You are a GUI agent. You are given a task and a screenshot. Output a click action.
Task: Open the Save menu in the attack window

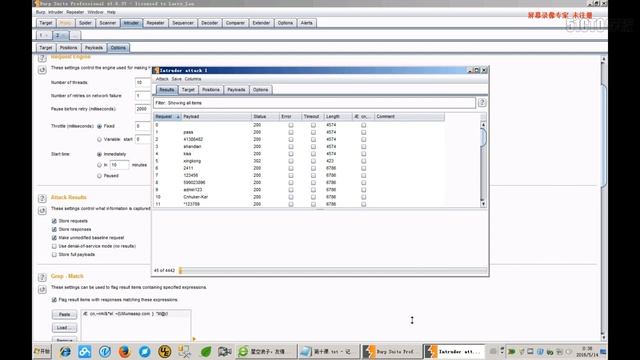[x=176, y=79]
